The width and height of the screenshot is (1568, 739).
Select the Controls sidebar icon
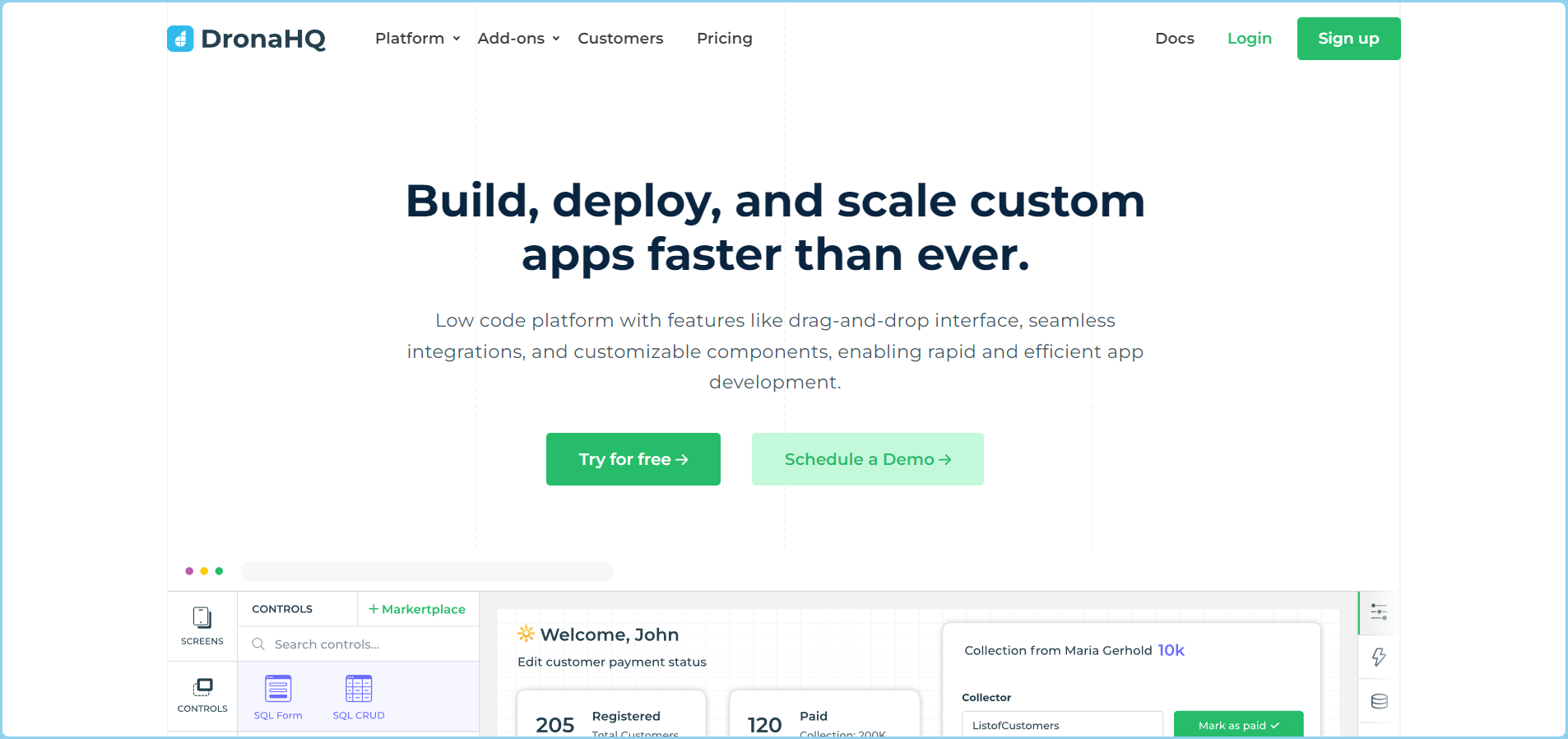(x=202, y=686)
